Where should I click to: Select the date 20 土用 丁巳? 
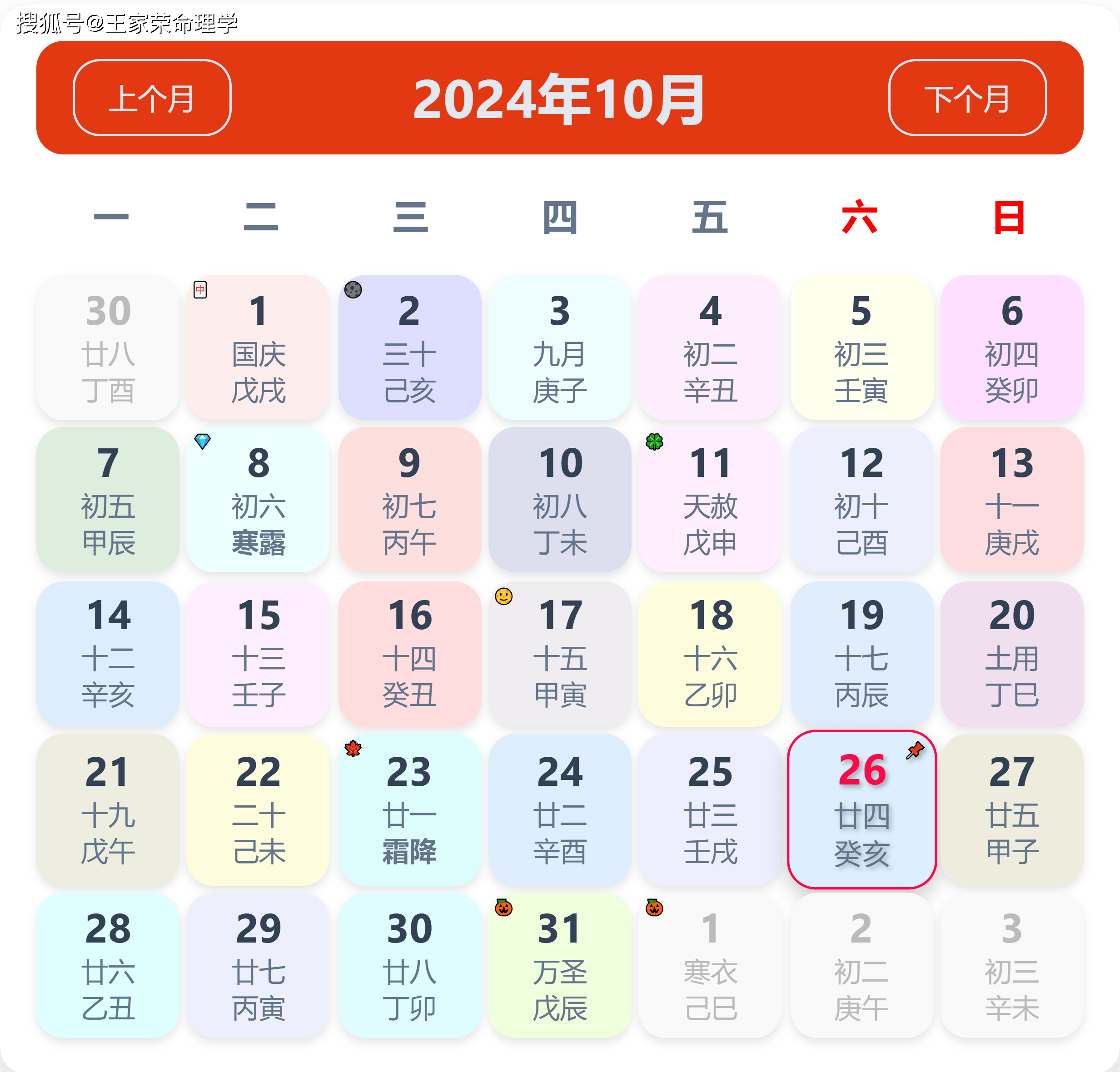1012,654
